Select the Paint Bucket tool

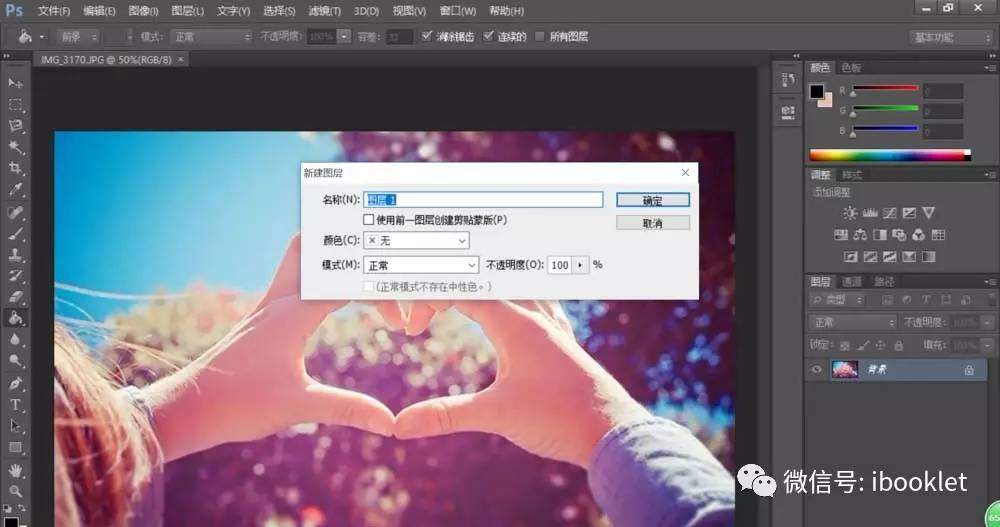pos(15,318)
